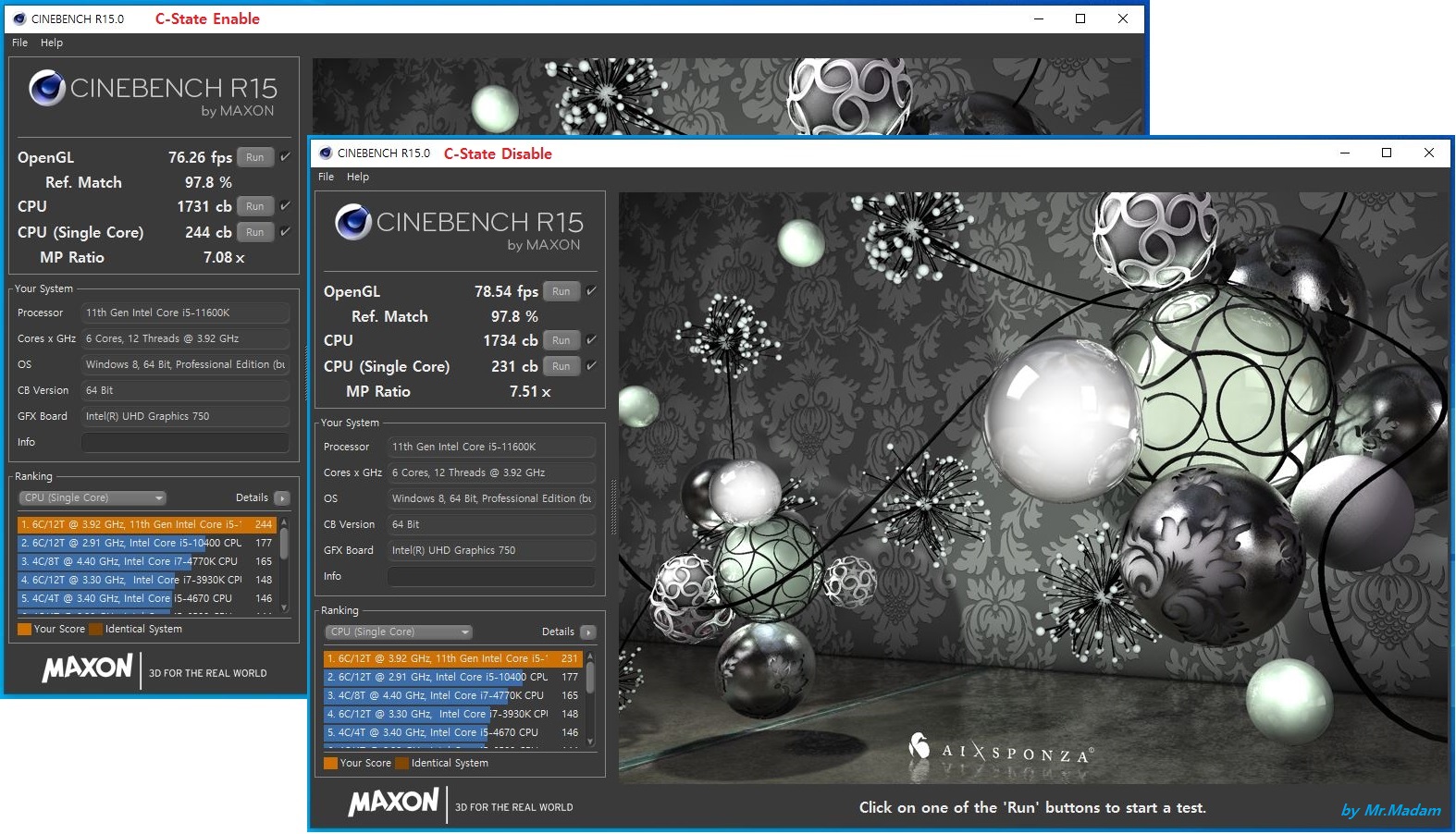Screen dimensions: 1456x834
Task: Minimize the C-State Enable window
Action: (x=1039, y=18)
